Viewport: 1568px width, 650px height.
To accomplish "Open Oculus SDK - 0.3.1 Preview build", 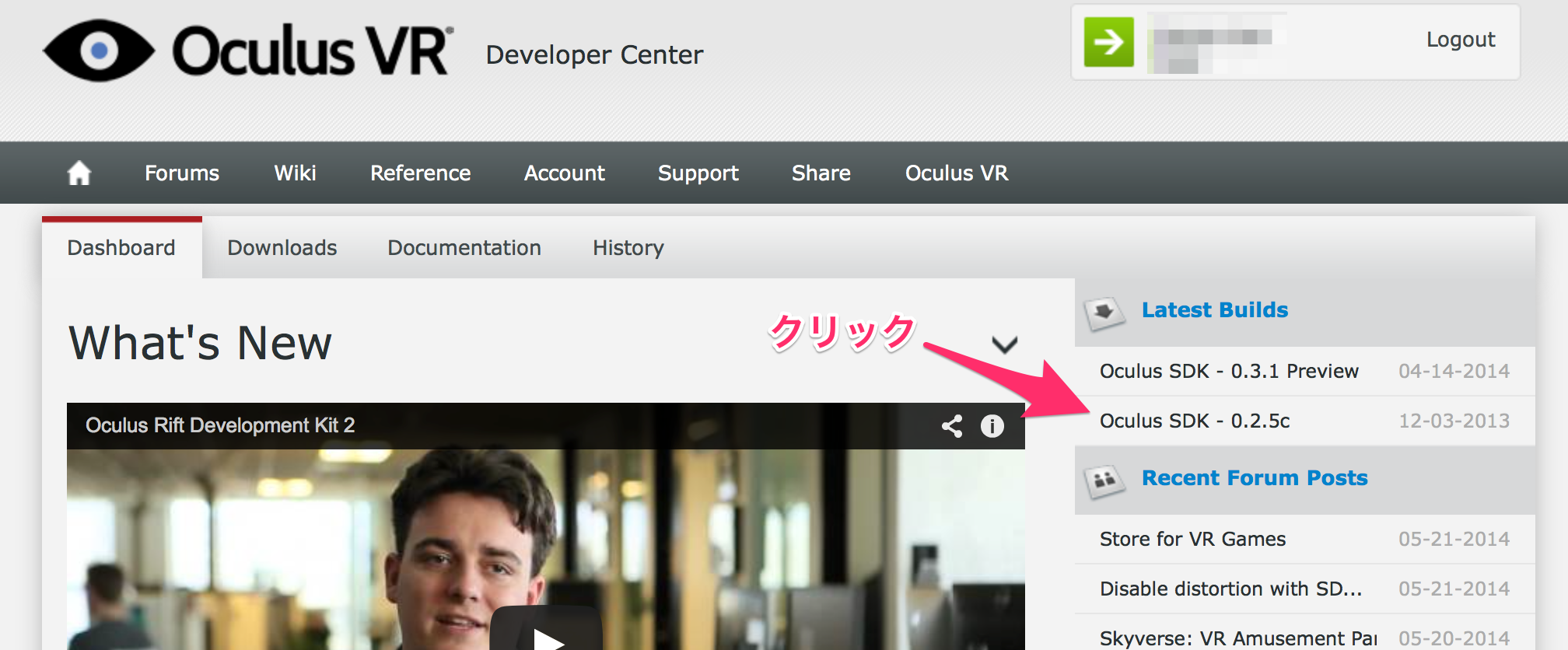I will (x=1229, y=371).
